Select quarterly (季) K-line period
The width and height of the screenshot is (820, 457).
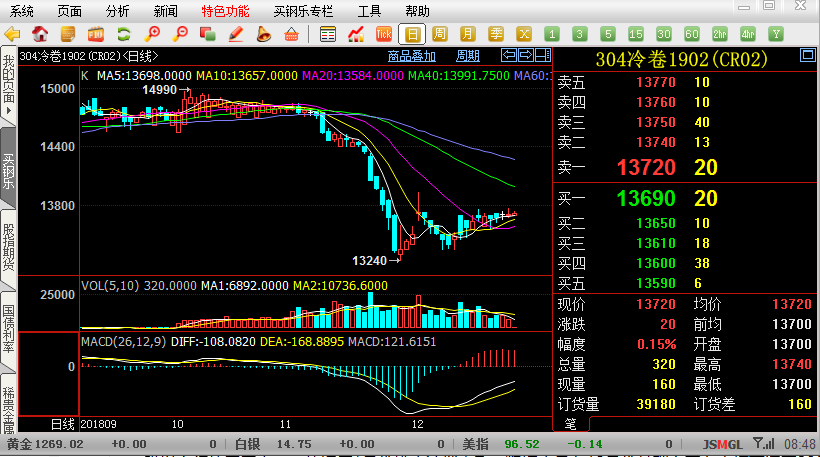[495, 35]
